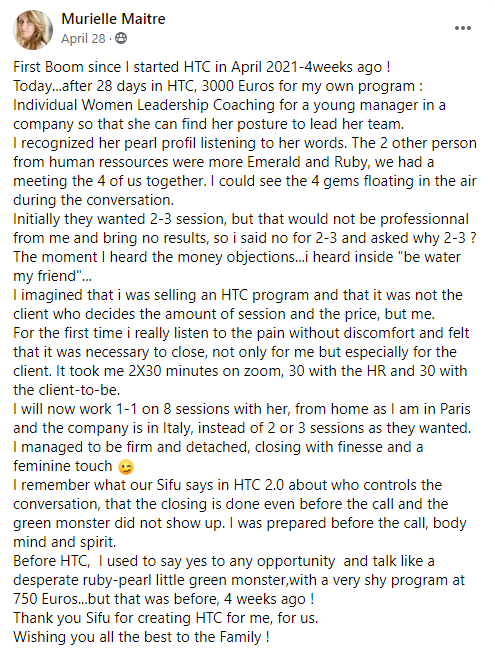Click the group audience icon beside the date
This screenshot has height=656, width=495.
coord(121,38)
